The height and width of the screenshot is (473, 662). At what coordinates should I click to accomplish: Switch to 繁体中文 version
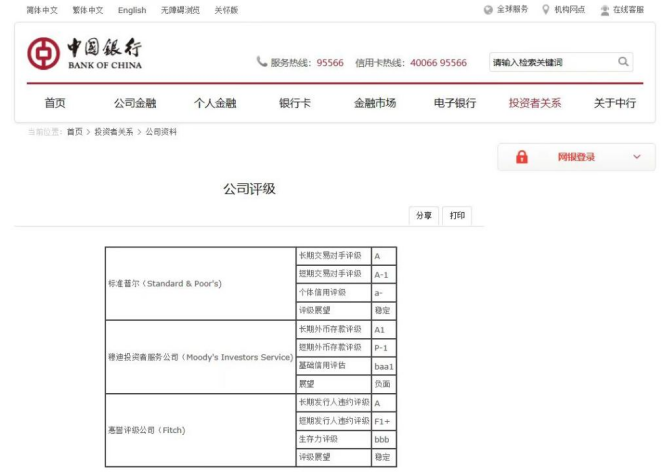[87, 10]
